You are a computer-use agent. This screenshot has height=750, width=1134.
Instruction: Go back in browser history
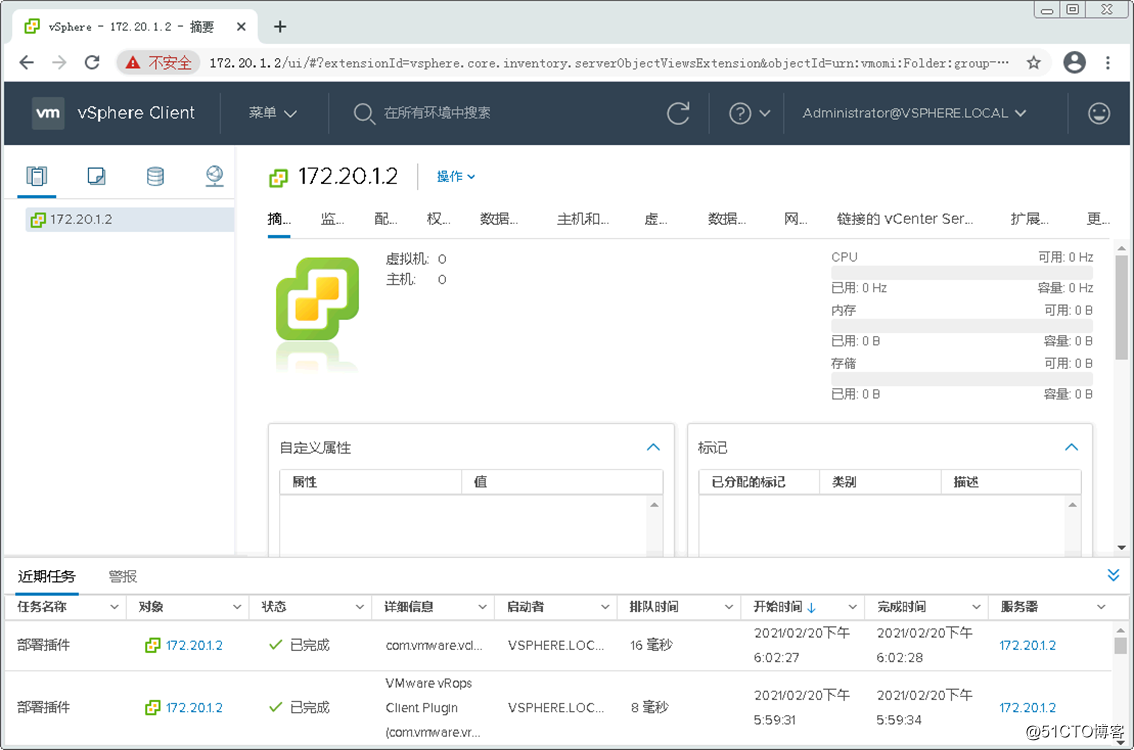27,63
